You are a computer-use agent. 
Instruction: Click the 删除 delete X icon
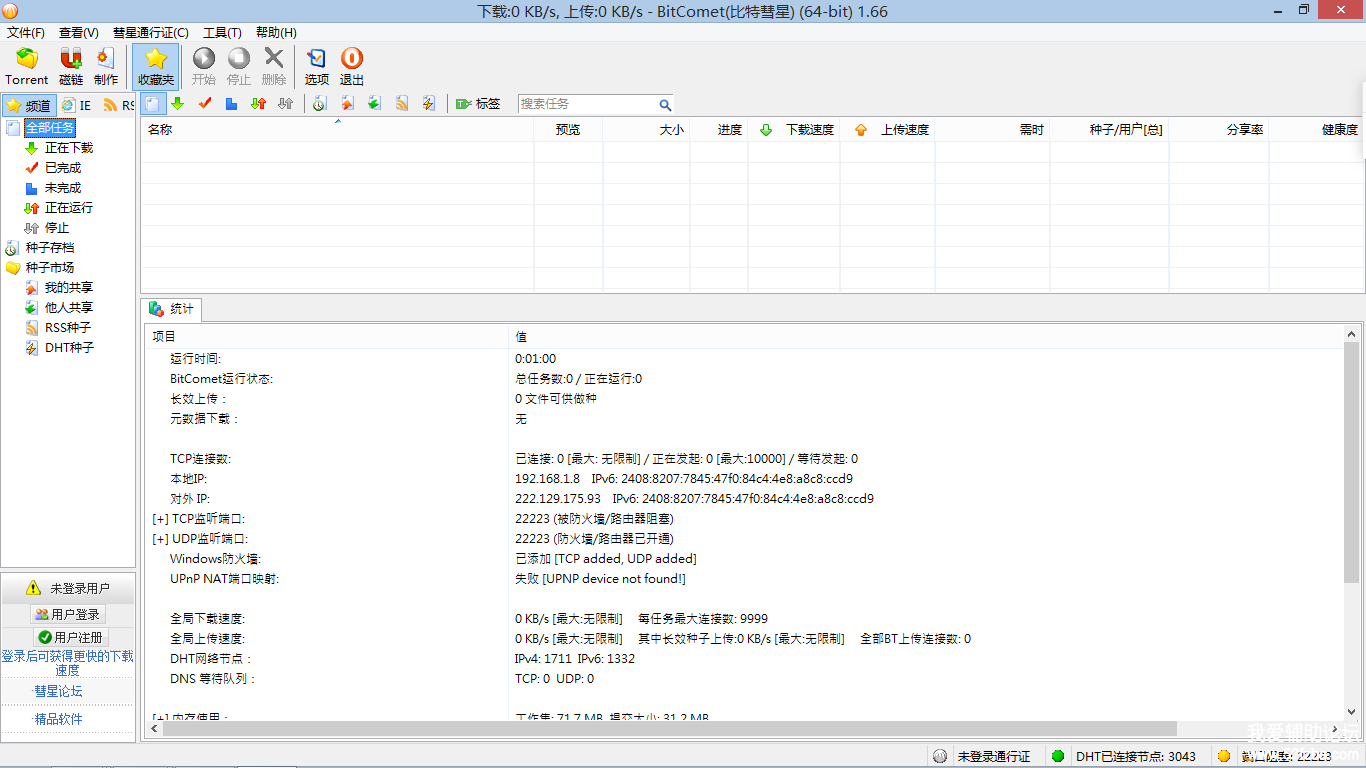coord(274,66)
